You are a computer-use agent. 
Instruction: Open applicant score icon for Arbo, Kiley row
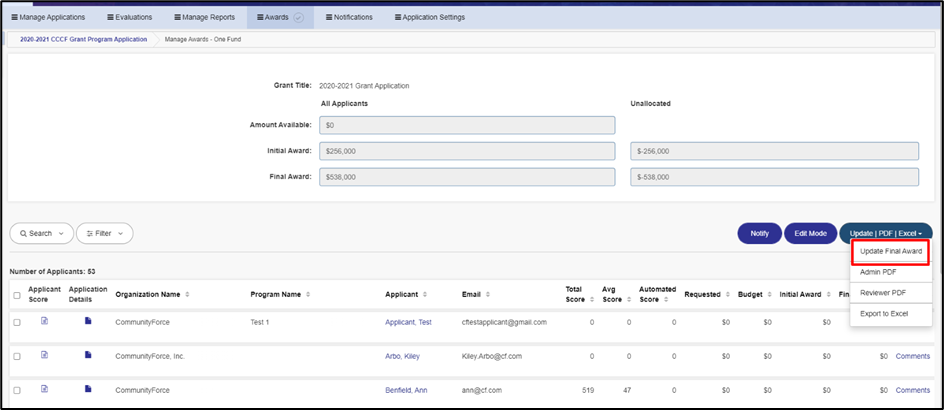(x=44, y=355)
